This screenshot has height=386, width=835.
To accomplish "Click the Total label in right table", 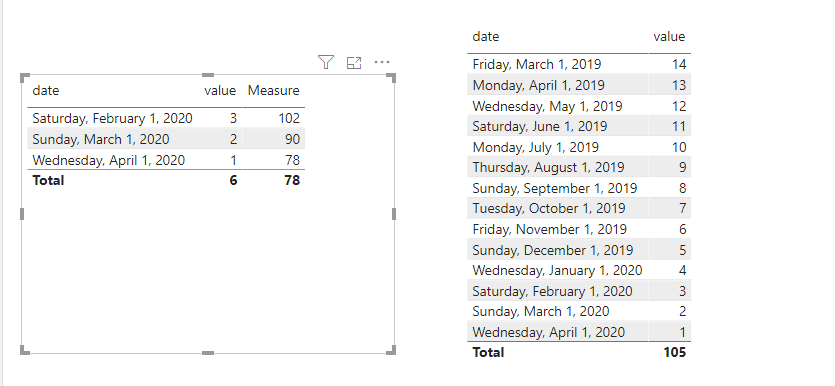I will tap(488, 352).
